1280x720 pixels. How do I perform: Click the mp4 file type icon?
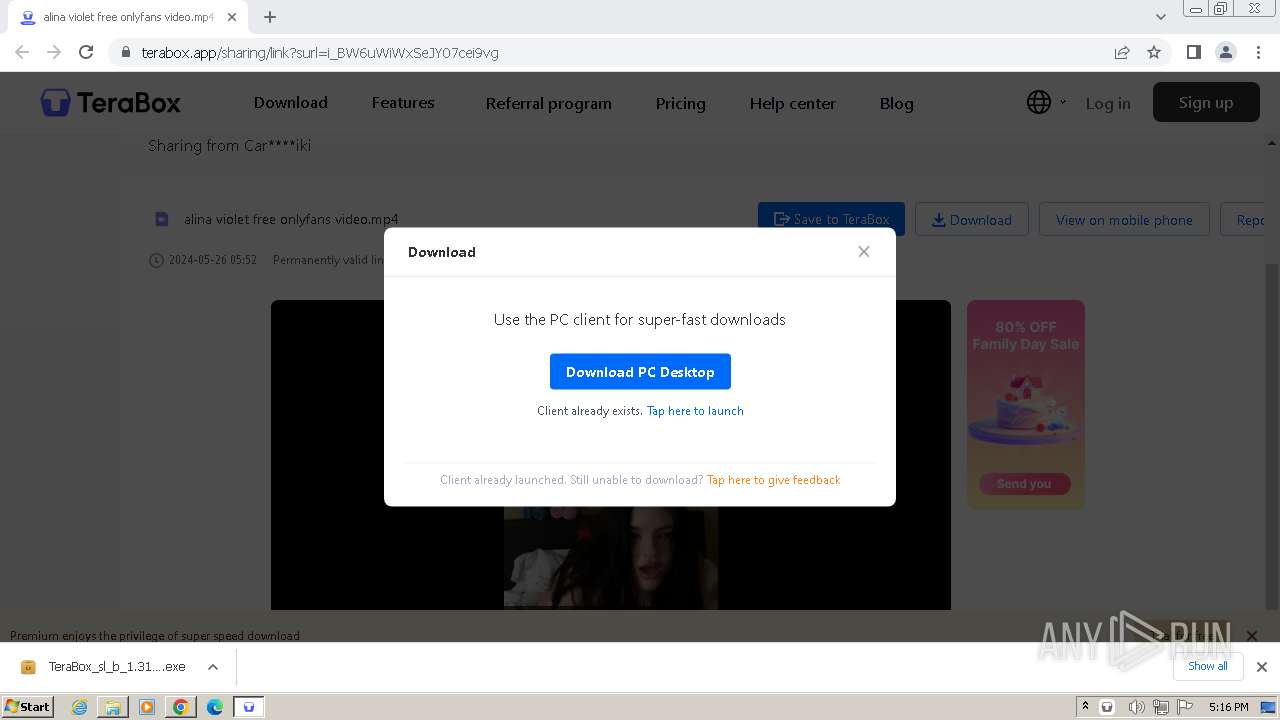[162, 219]
